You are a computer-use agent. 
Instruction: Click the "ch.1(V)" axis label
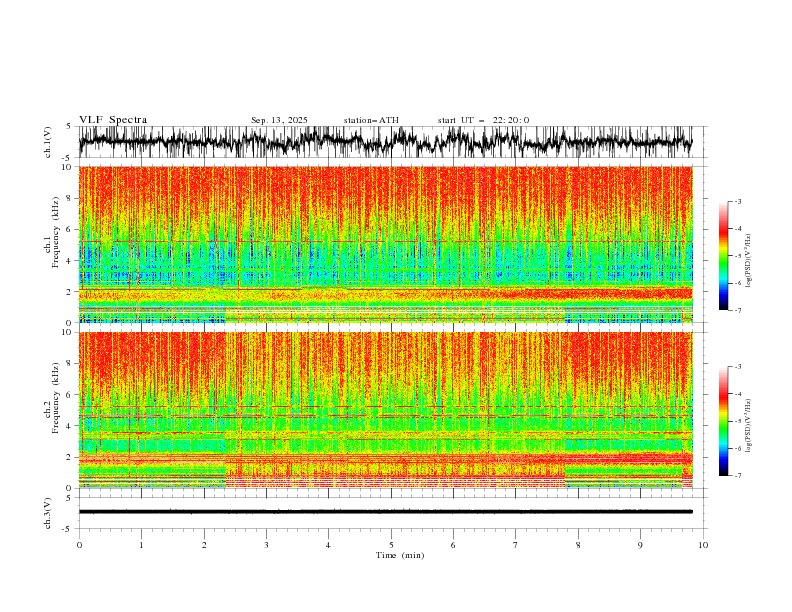tap(48, 142)
